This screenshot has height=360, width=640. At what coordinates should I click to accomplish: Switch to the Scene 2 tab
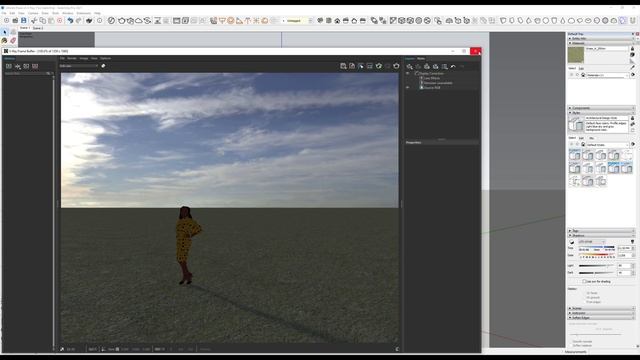point(38,28)
